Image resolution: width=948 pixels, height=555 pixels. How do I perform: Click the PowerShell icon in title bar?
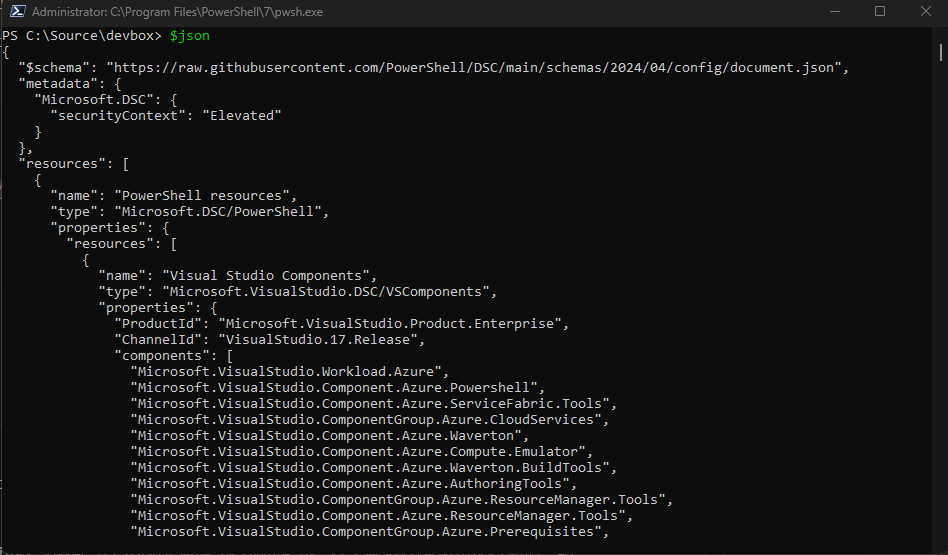[x=18, y=11]
